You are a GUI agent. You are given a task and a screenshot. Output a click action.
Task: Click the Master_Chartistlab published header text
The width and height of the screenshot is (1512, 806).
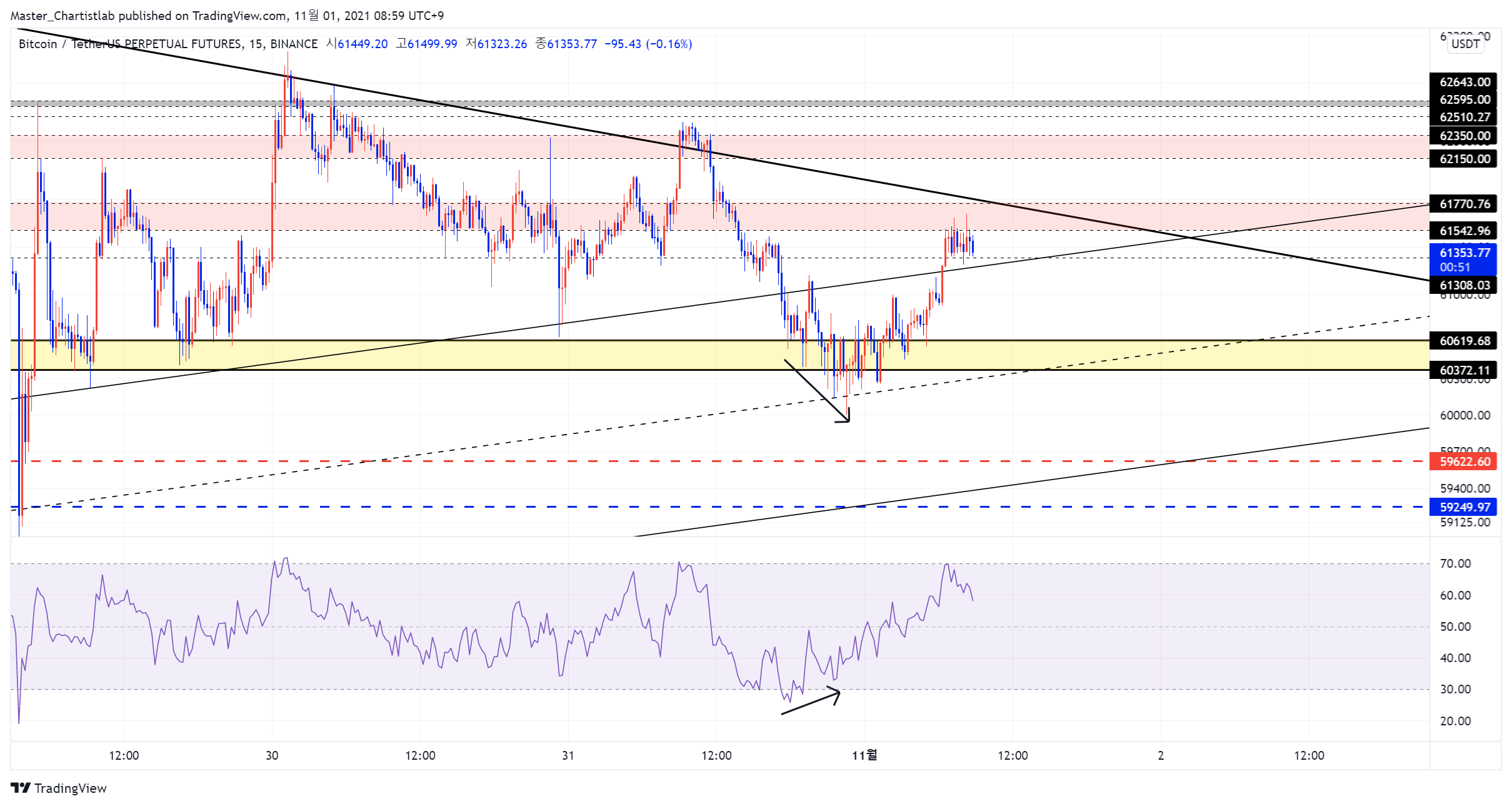(227, 16)
